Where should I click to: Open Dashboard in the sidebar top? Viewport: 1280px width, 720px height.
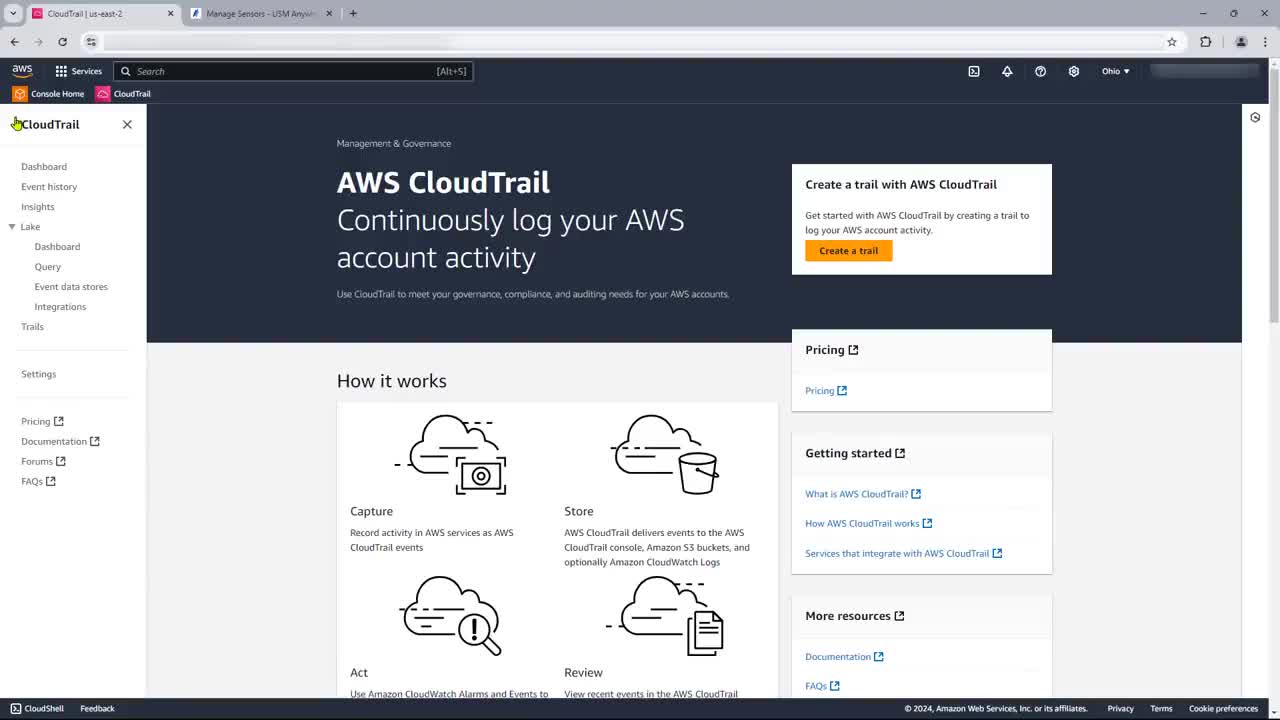[x=44, y=167]
